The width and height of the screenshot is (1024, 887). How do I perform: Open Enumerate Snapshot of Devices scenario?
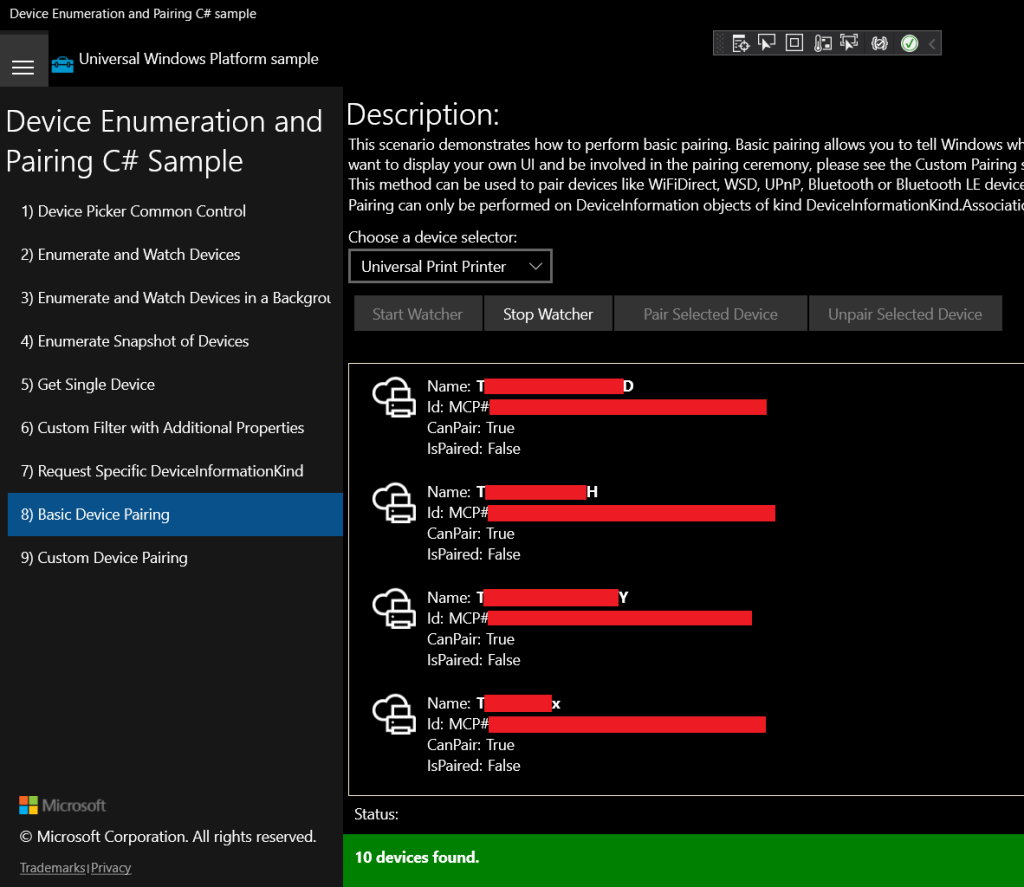(x=135, y=341)
